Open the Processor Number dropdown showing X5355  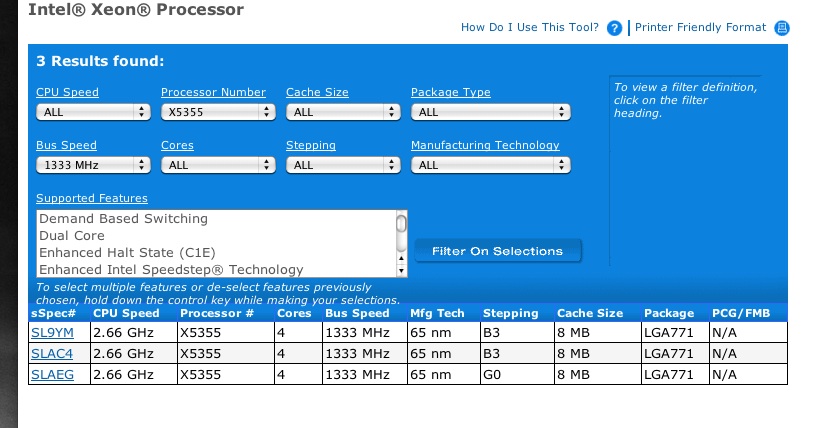coord(218,112)
